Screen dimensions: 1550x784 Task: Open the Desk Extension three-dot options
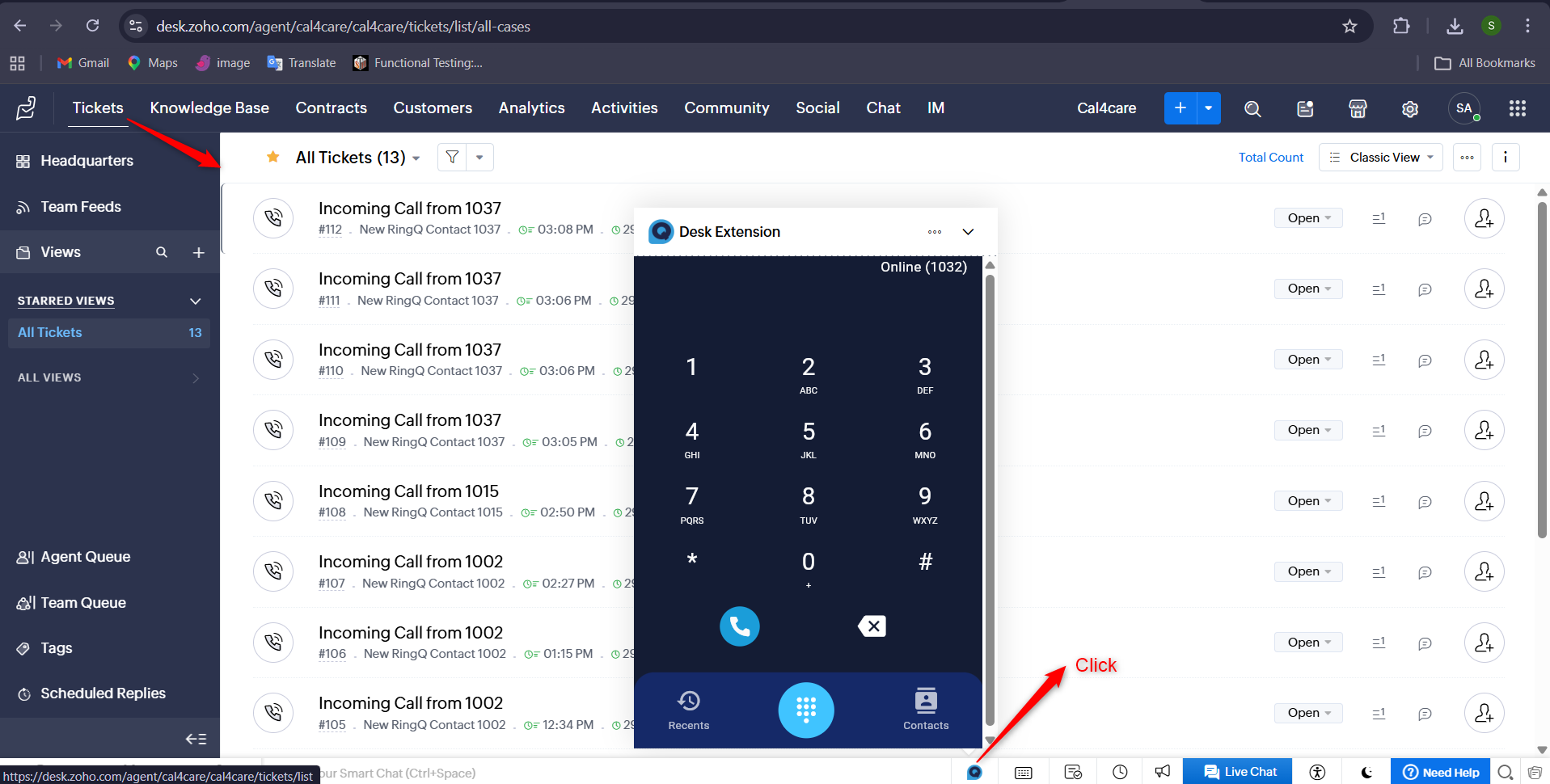[x=935, y=232]
